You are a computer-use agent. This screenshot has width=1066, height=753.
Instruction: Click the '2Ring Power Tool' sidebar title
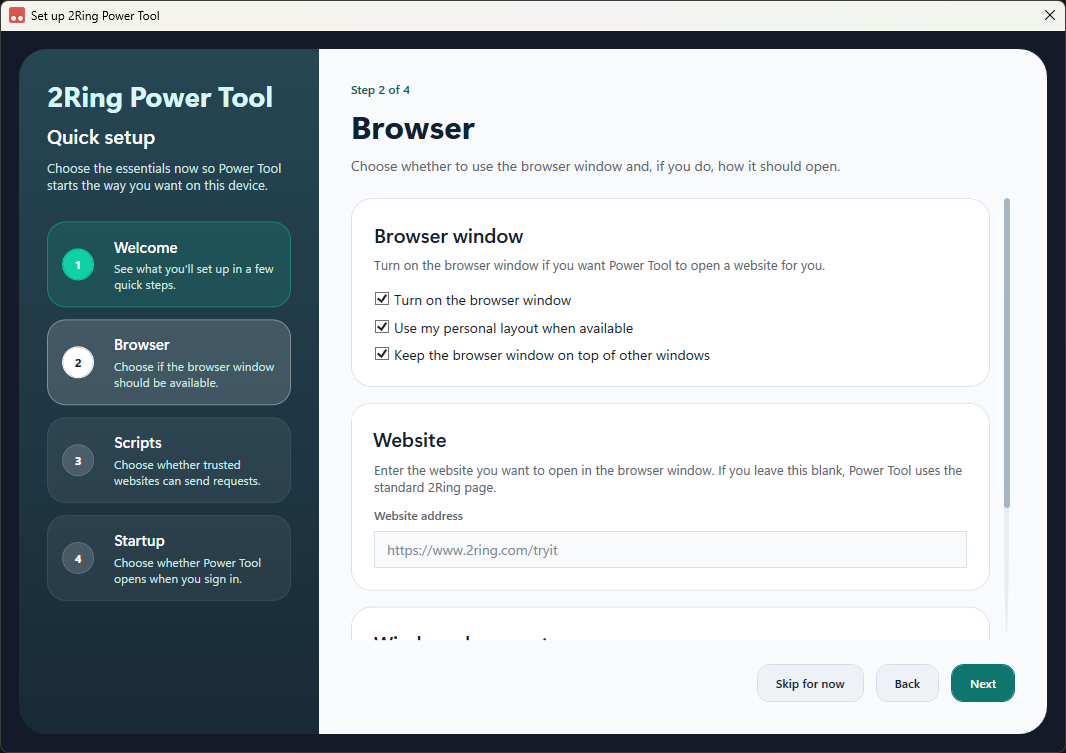(x=160, y=98)
